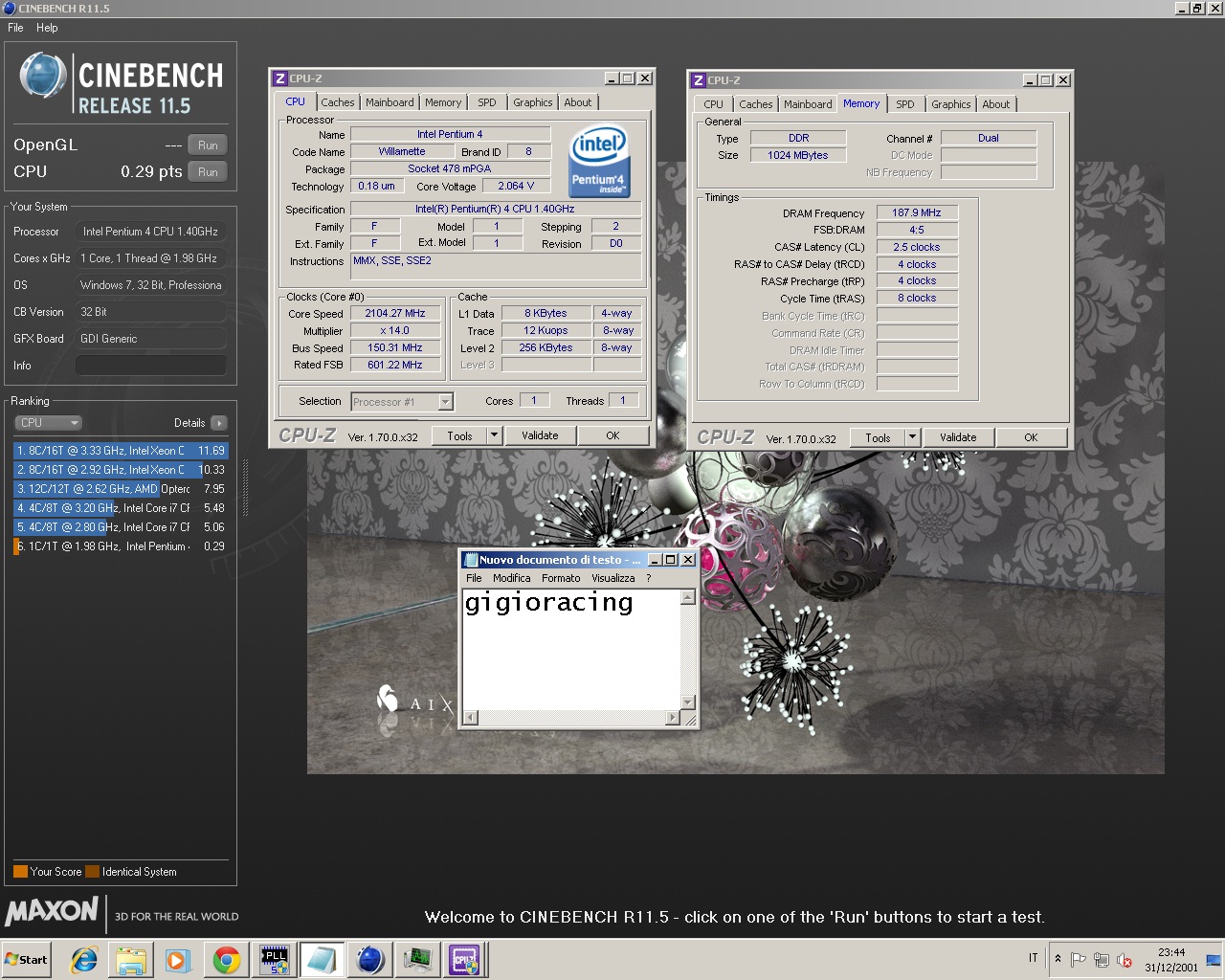This screenshot has height=980, width=1225.
Task: Run the OpenGL benchmark
Action: pyautogui.click(x=208, y=145)
